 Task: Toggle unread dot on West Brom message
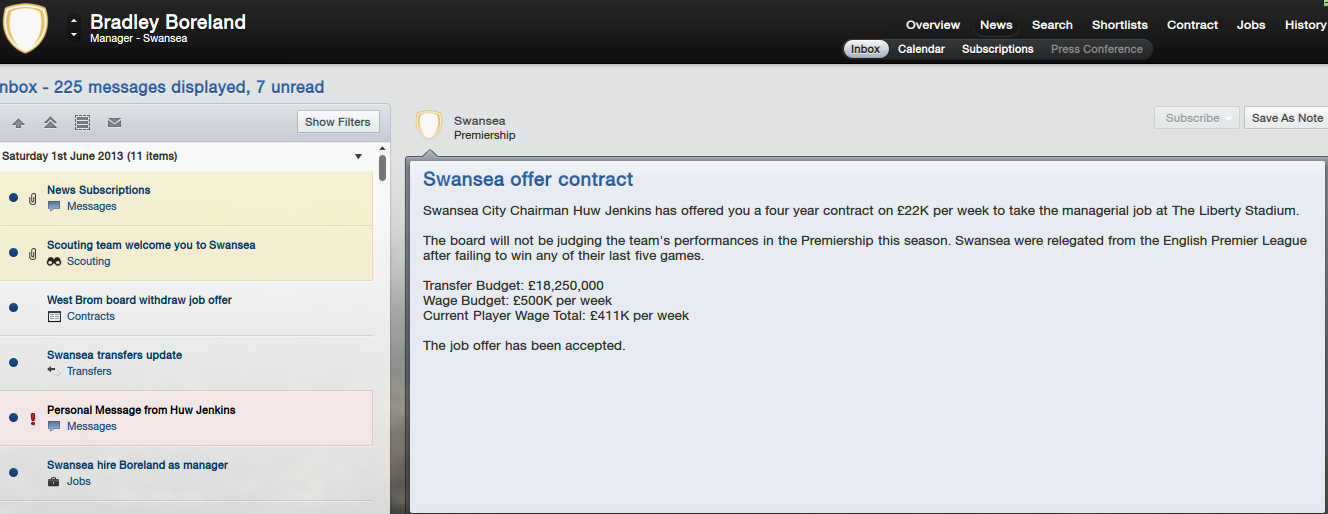13,308
